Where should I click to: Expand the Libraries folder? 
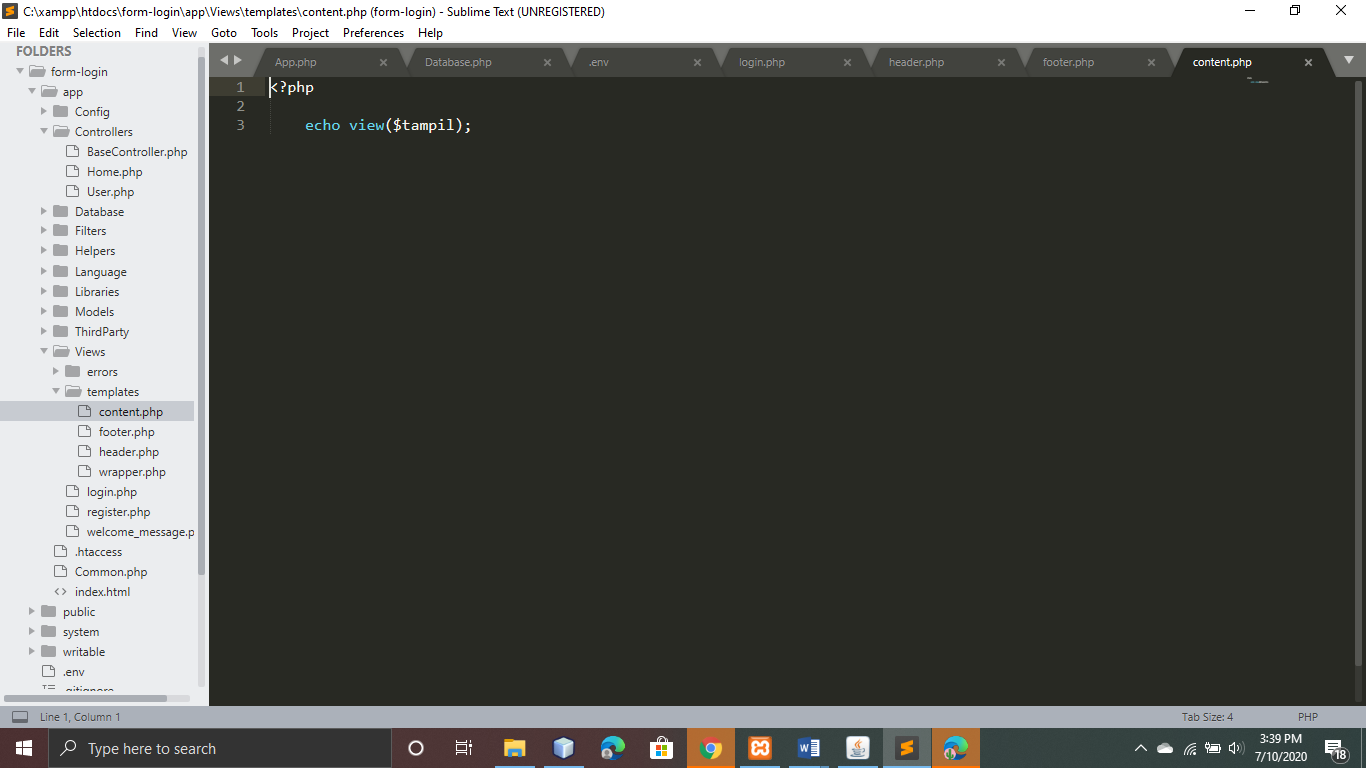(44, 291)
